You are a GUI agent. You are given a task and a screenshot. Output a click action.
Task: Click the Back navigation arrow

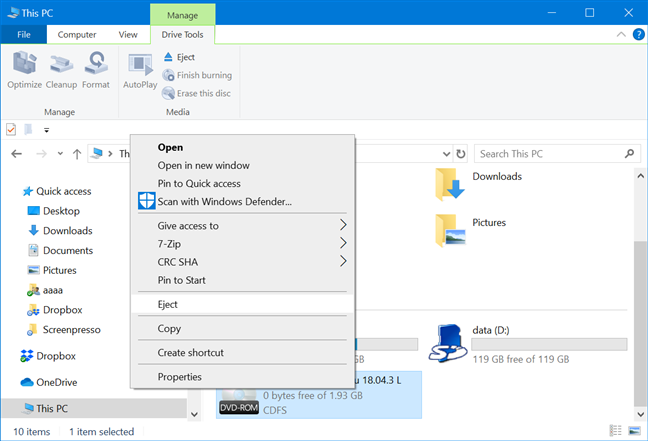(x=17, y=154)
